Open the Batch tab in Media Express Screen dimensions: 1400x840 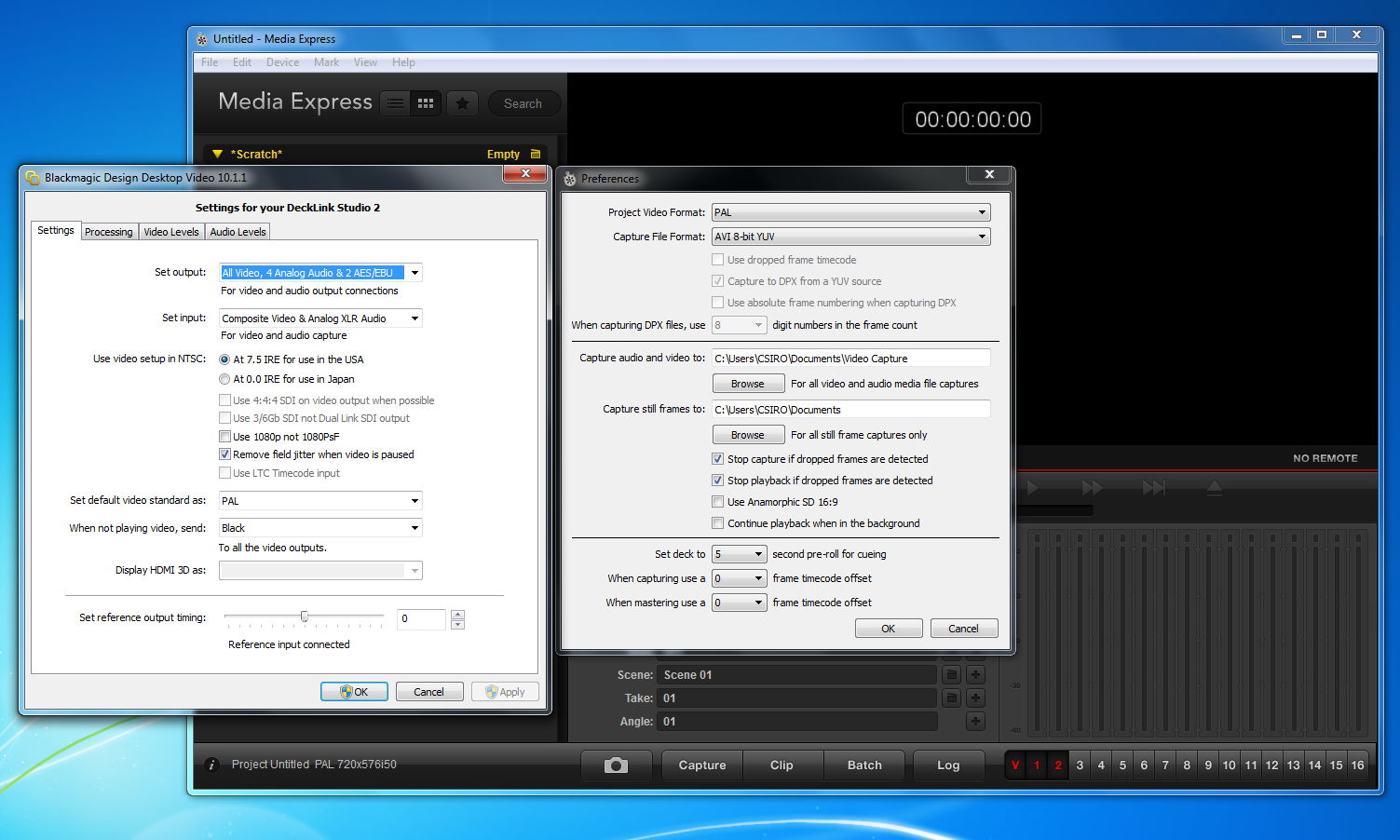click(x=864, y=765)
